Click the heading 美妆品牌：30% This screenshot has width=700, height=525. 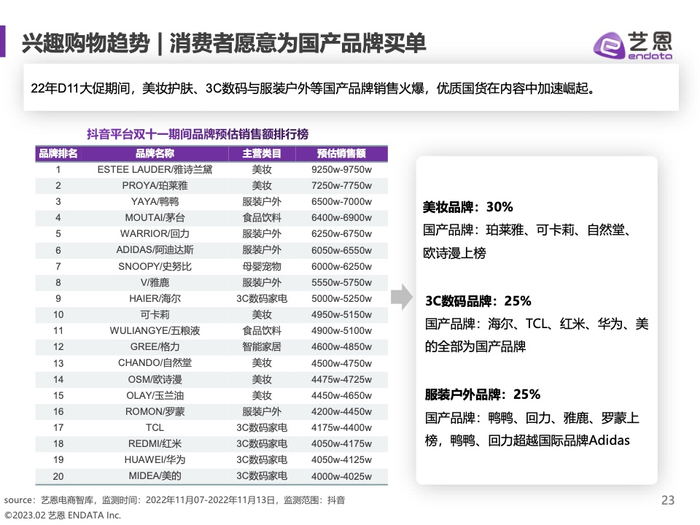[x=468, y=207]
